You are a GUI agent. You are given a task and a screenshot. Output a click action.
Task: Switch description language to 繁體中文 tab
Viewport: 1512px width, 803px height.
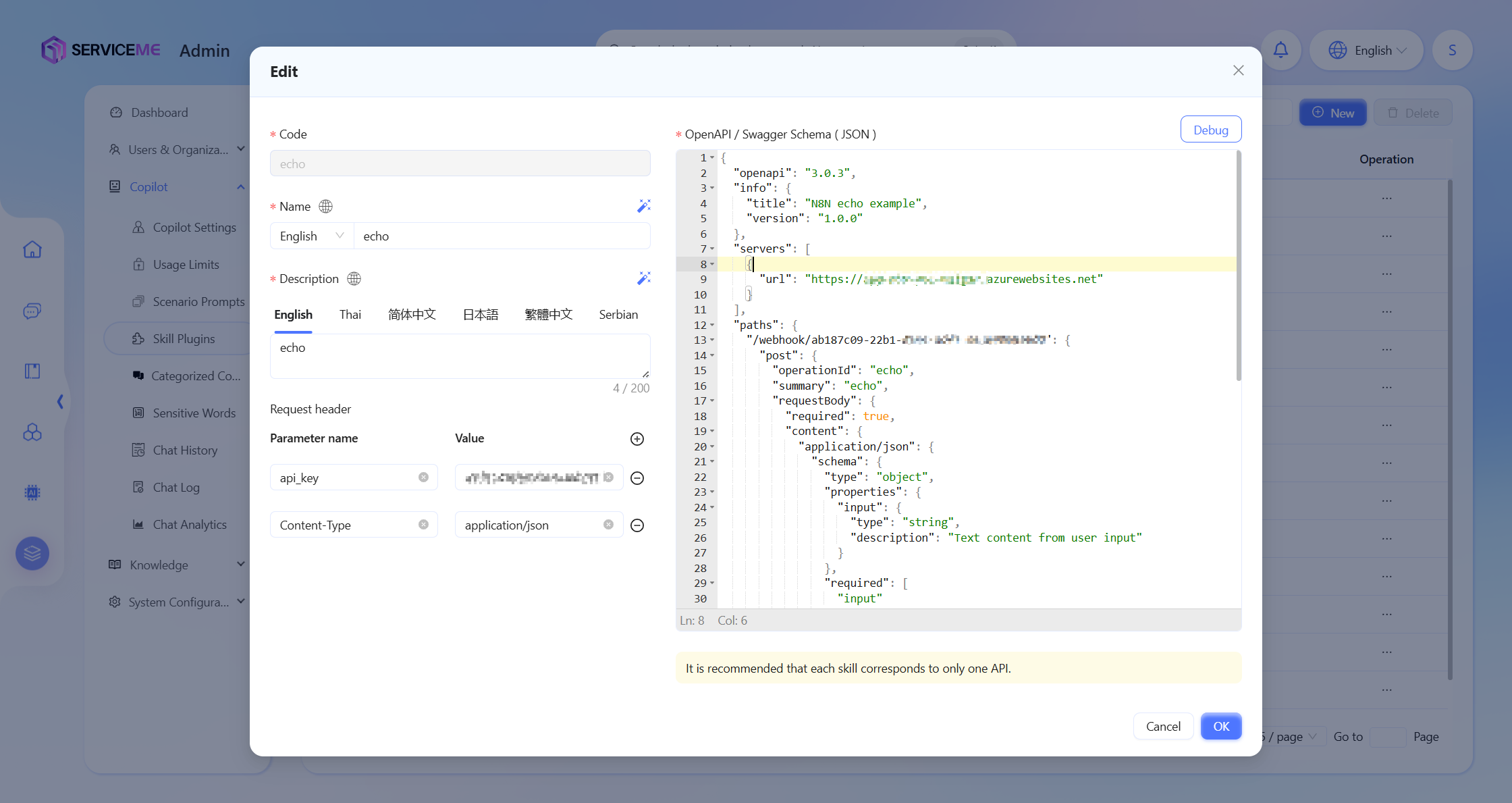[549, 315]
